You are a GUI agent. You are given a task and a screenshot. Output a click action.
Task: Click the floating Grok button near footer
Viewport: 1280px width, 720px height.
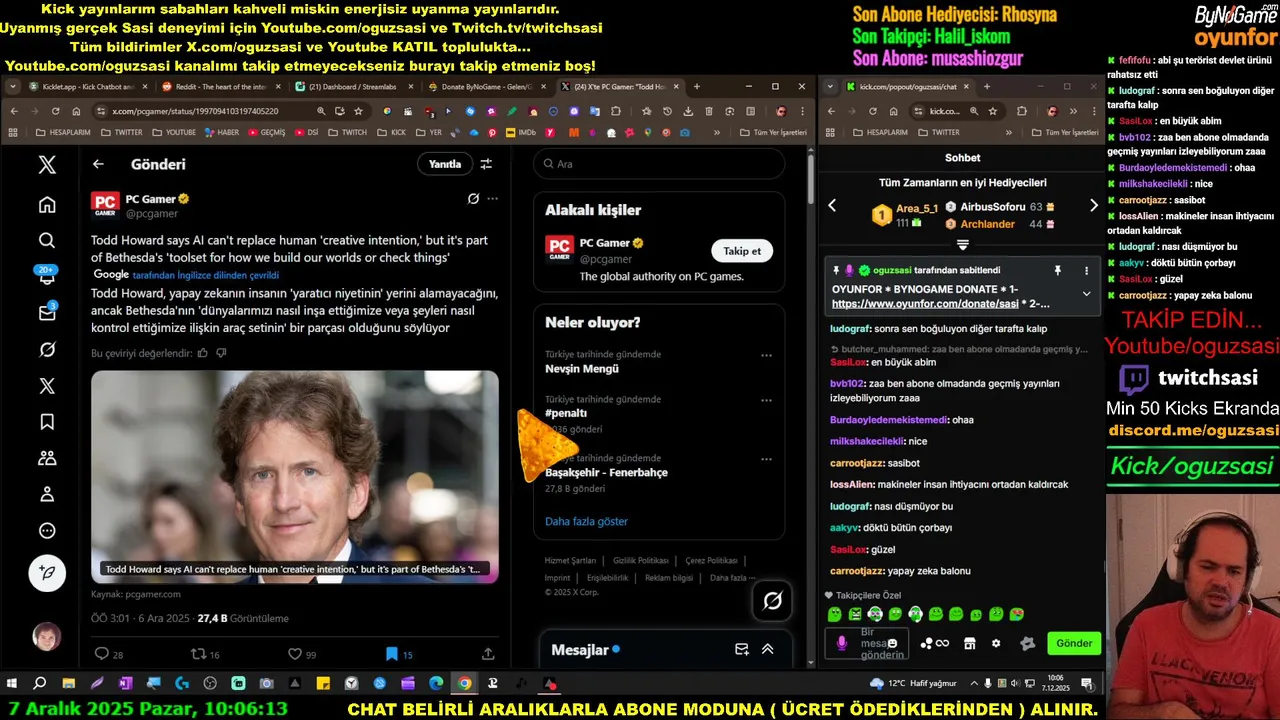(772, 601)
